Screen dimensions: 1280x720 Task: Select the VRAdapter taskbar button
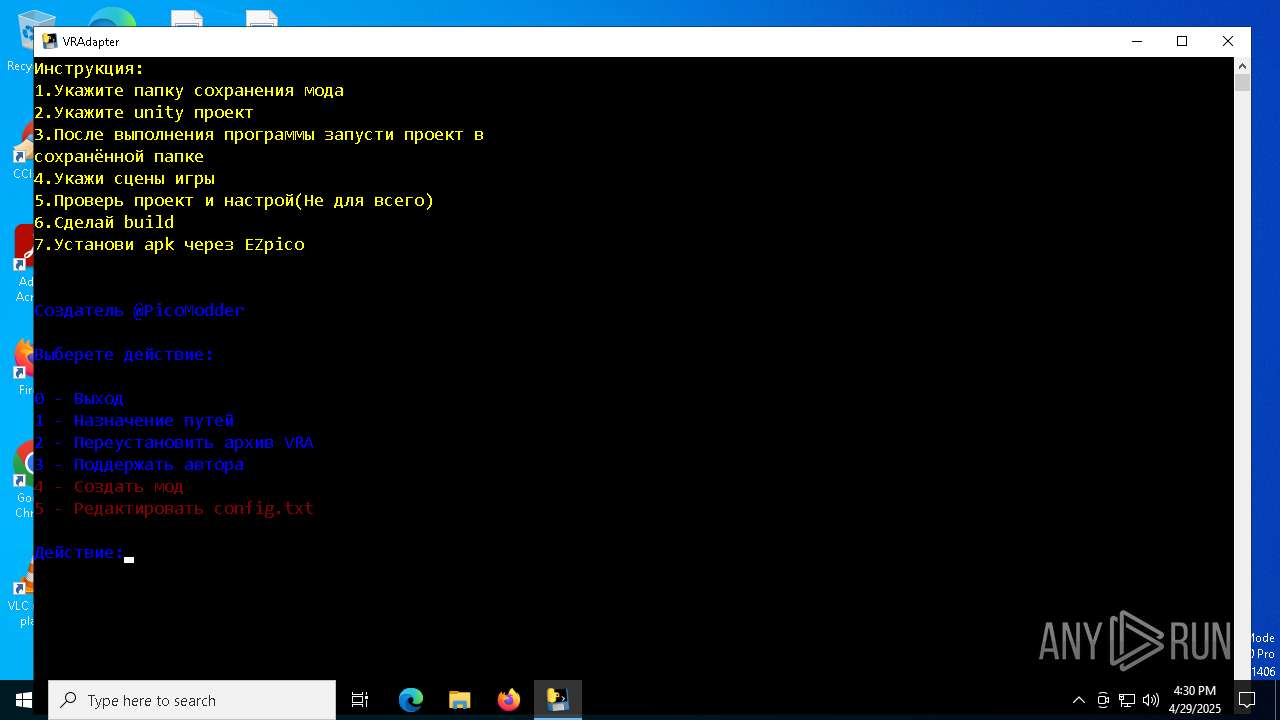click(x=558, y=700)
